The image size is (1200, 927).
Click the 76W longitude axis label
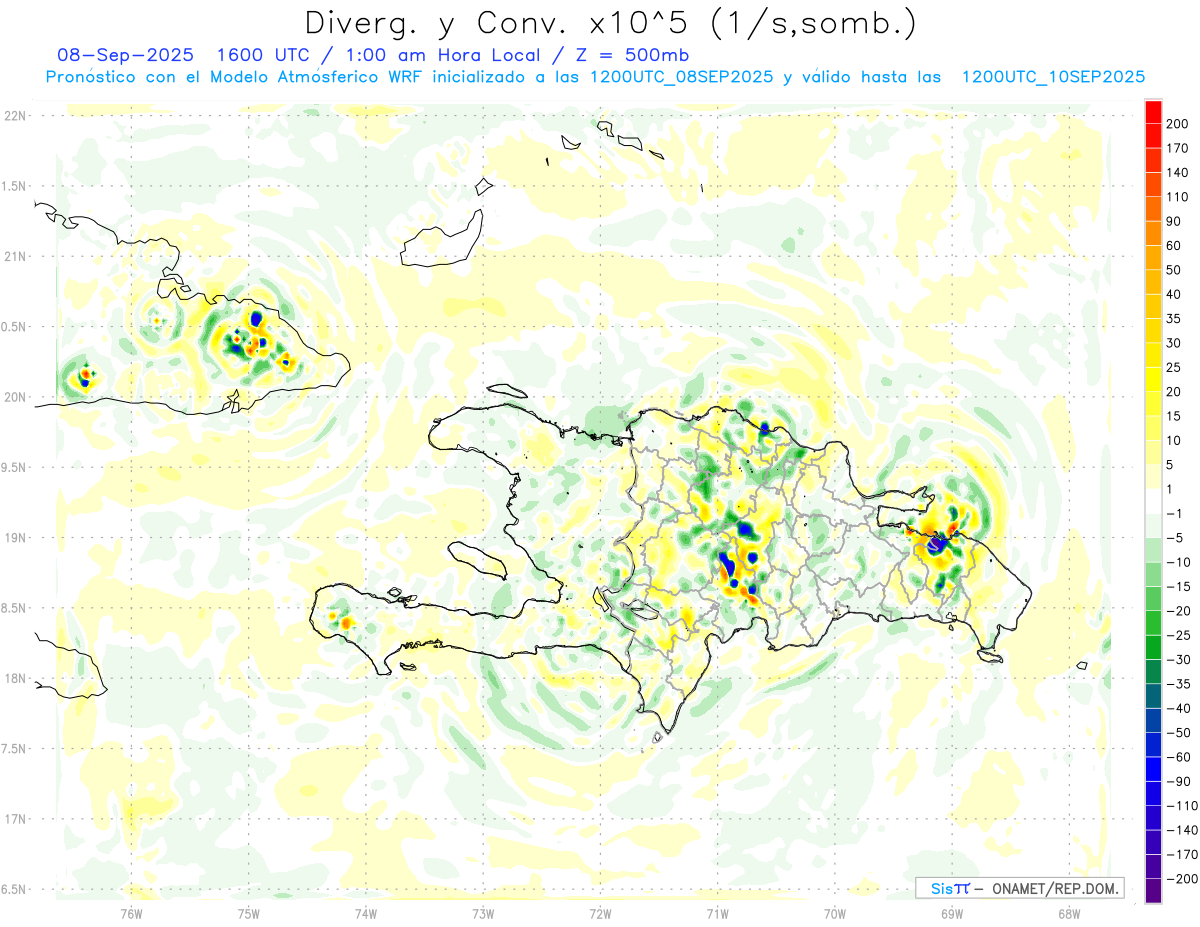pos(131,912)
